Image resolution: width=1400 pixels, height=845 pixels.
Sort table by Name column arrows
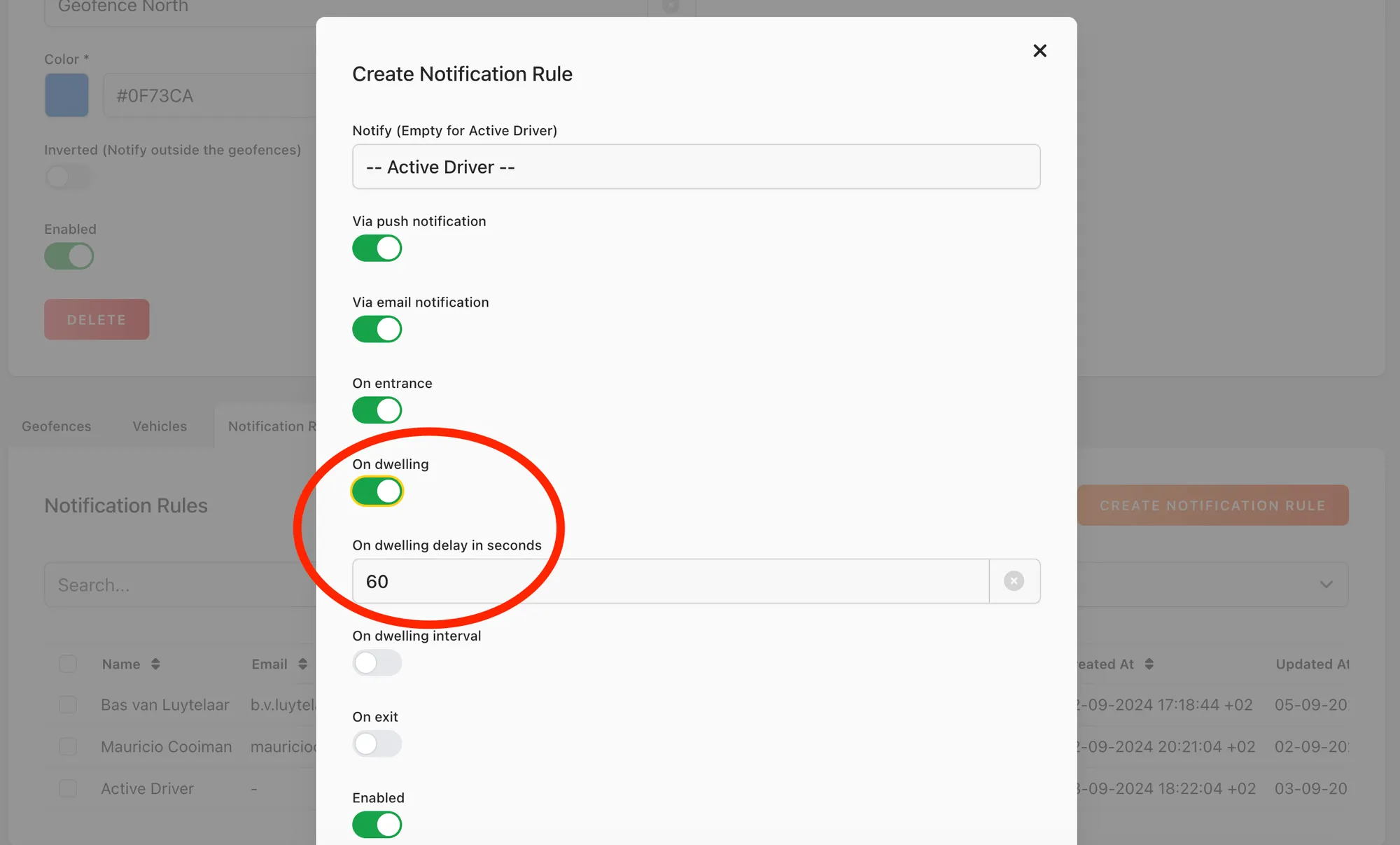[155, 664]
